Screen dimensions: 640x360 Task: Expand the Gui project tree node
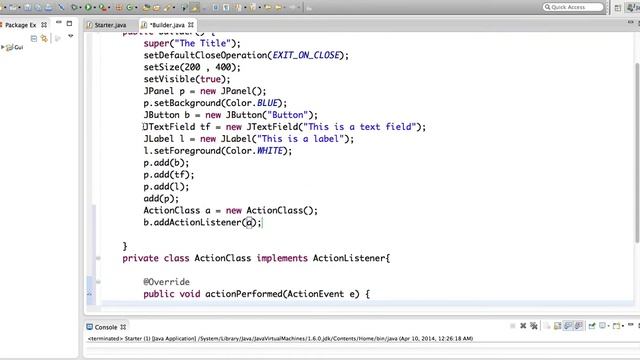coord(2,47)
